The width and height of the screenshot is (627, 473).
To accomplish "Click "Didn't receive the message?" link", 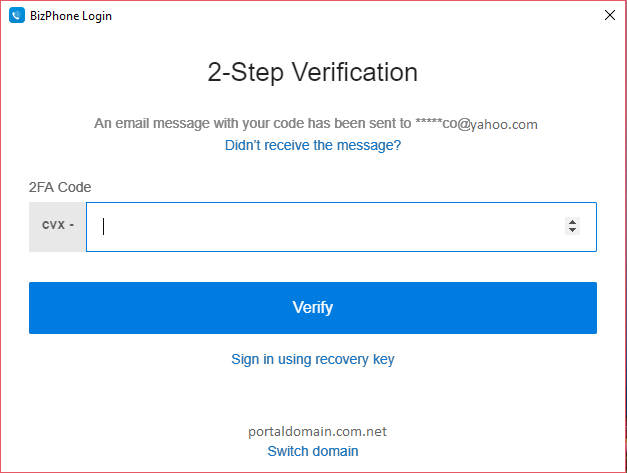I will click(313, 145).
